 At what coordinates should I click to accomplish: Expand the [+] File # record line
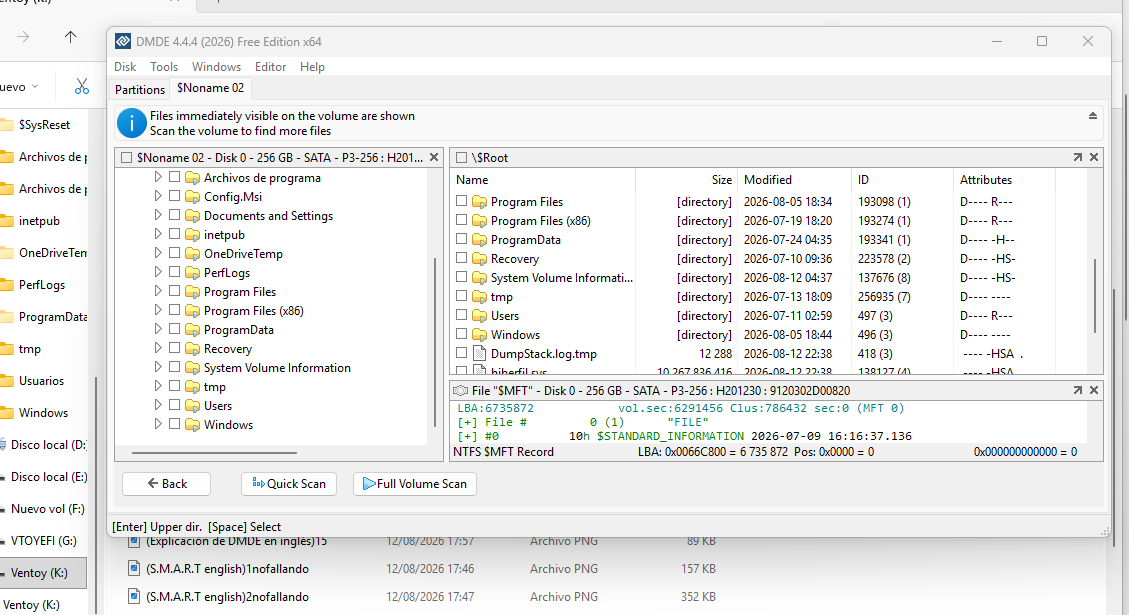[467, 422]
